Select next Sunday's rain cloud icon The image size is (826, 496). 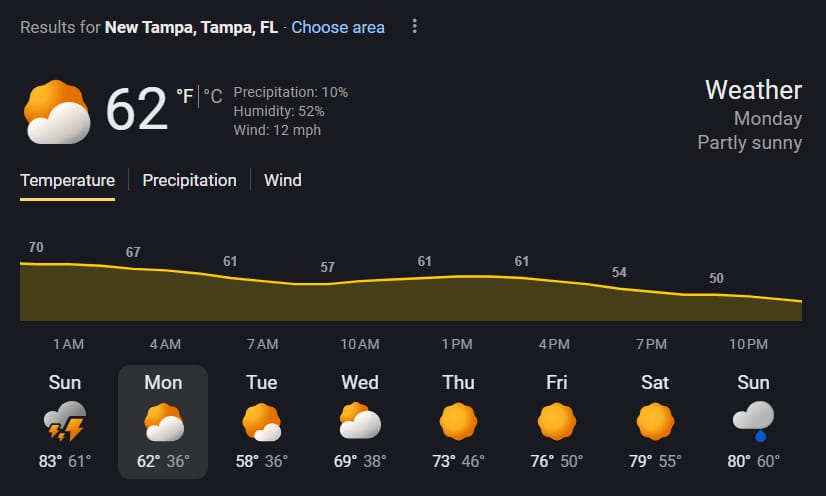752,421
